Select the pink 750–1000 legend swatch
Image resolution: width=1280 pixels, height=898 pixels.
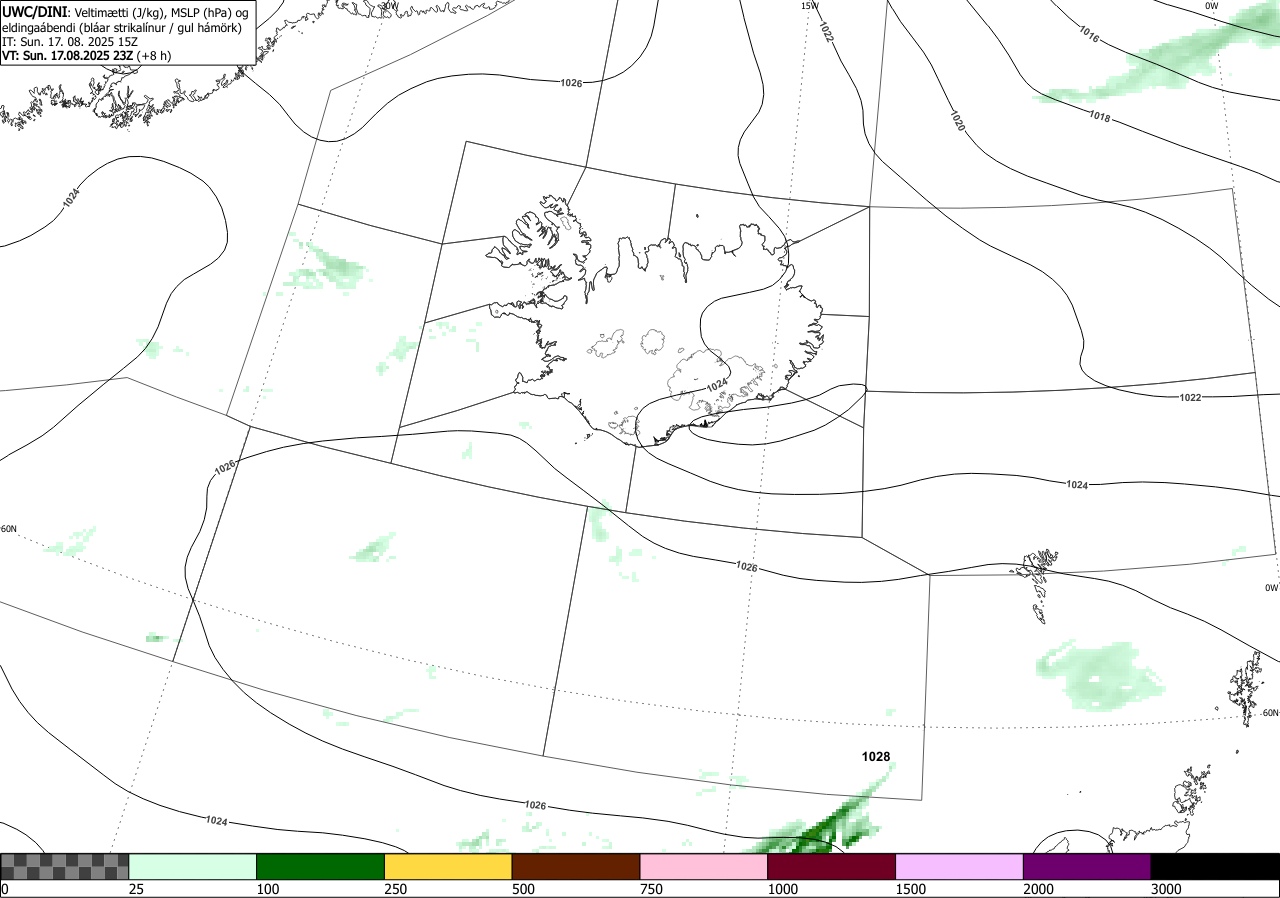704,866
